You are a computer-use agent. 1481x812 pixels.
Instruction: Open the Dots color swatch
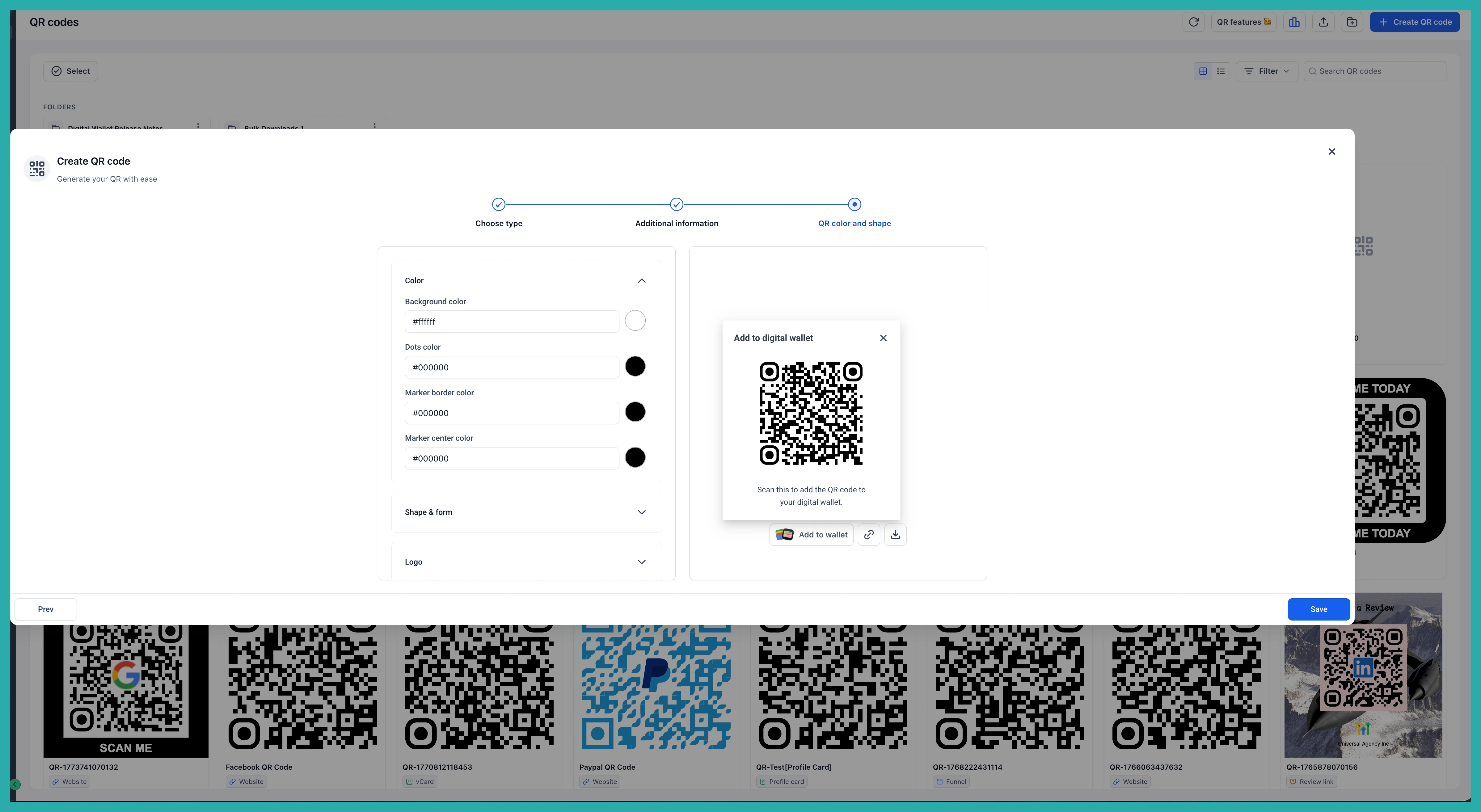(635, 366)
